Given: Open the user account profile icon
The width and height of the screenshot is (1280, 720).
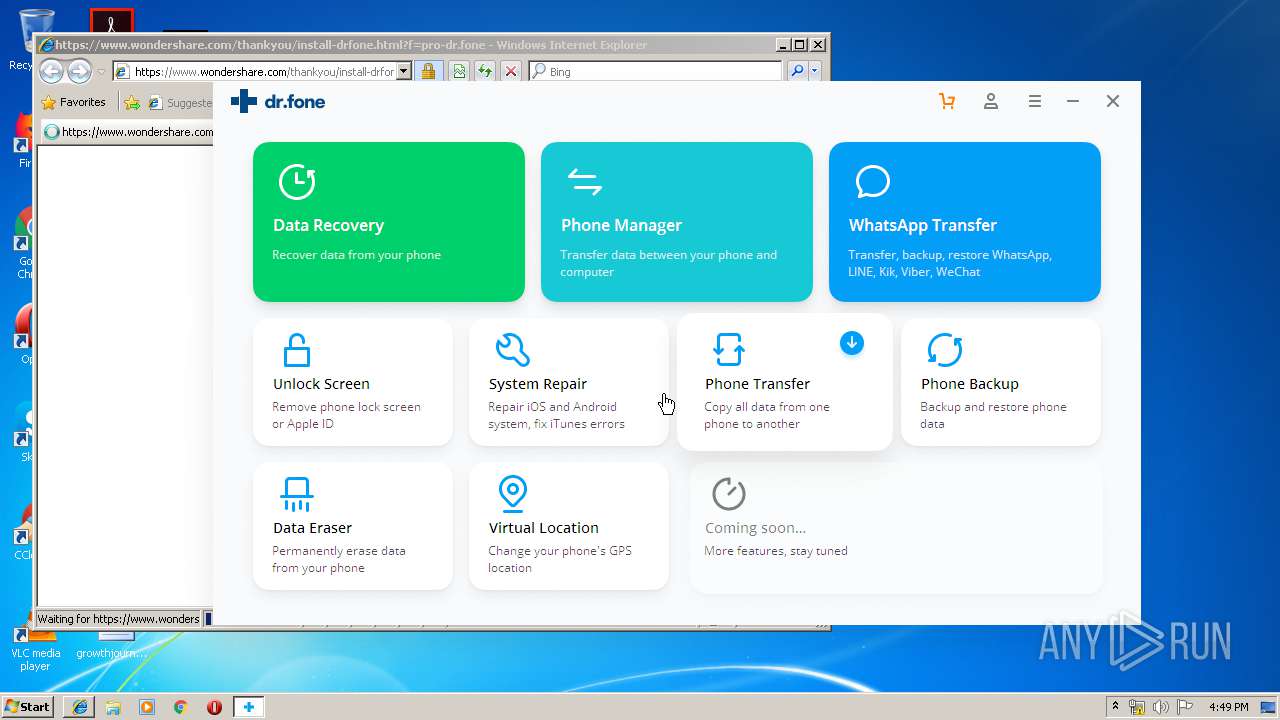Looking at the screenshot, I should coord(991,101).
